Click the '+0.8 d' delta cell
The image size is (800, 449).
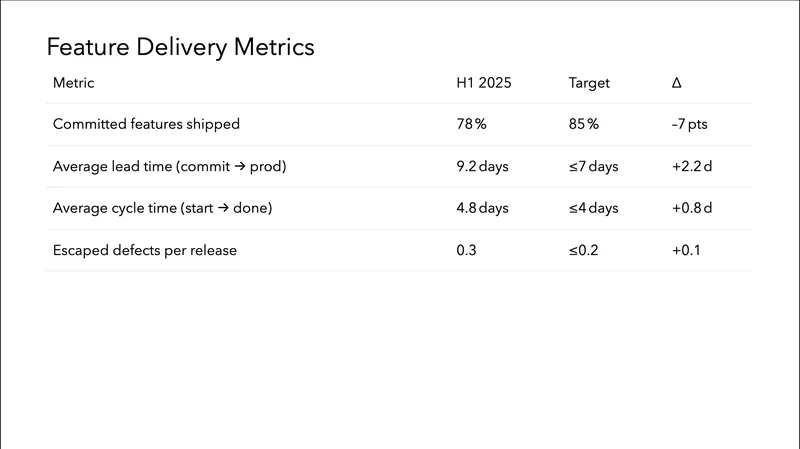tap(692, 208)
